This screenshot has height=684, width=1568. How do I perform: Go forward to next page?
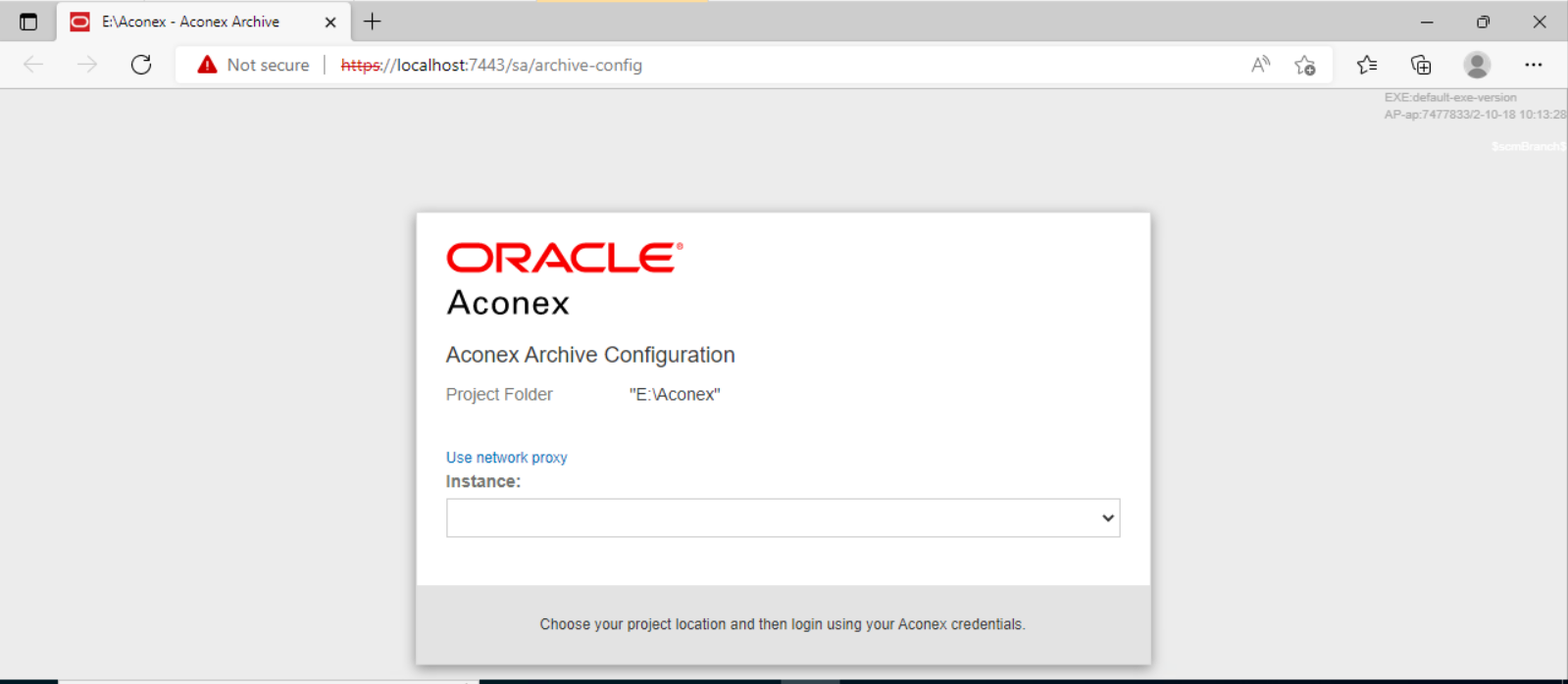(87, 65)
